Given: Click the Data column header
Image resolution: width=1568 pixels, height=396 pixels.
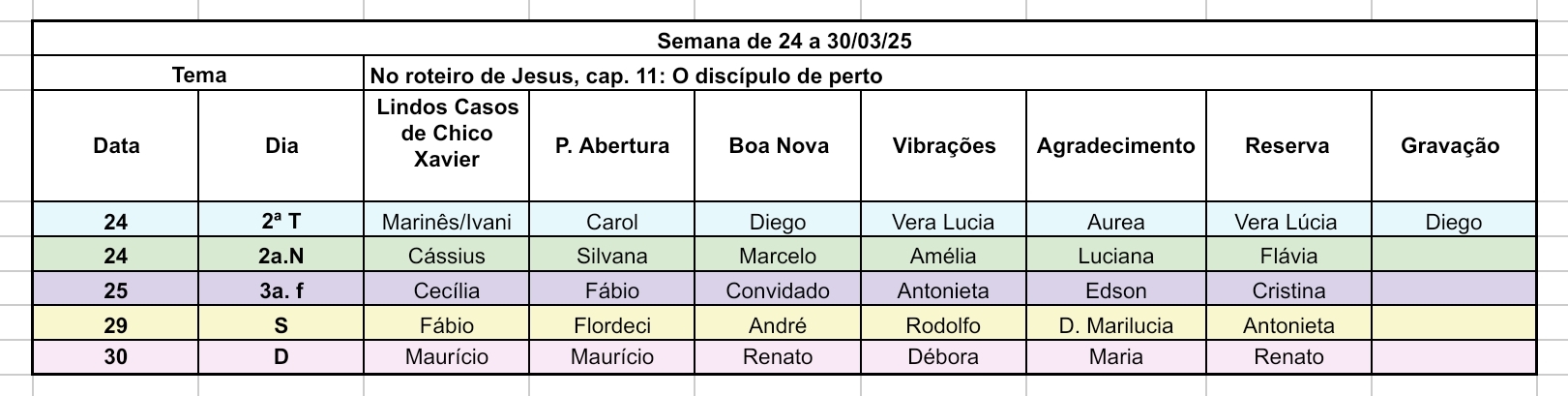Looking at the screenshot, I should coord(116,146).
